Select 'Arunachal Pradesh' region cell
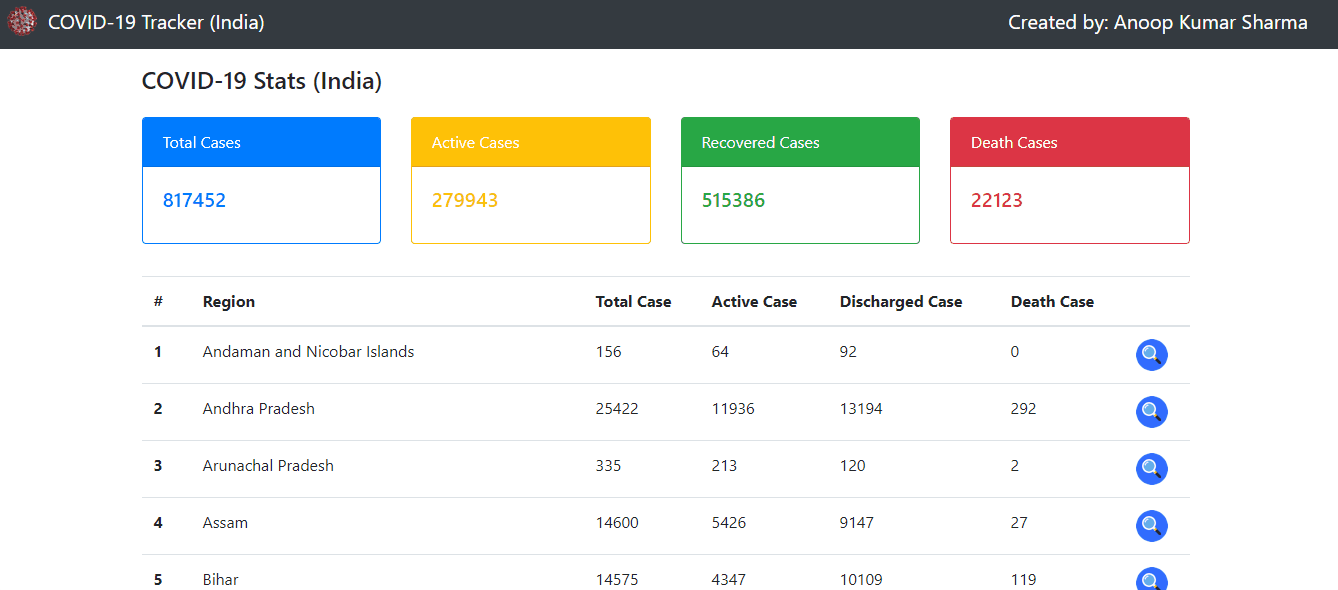 click(x=268, y=466)
